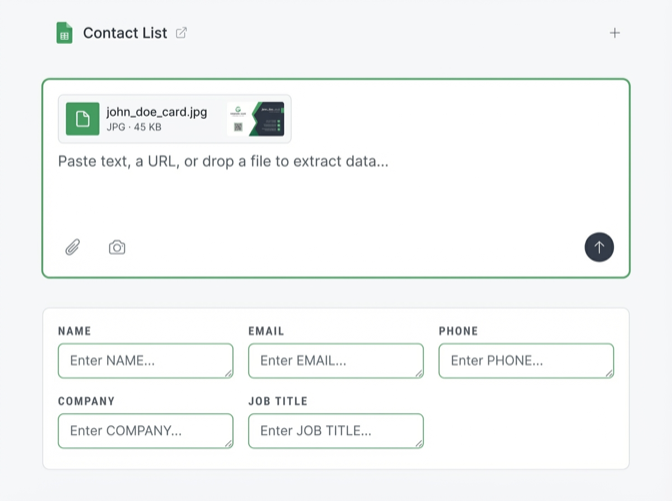Image resolution: width=672 pixels, height=501 pixels.
Task: Click the plus icon in the header
Action: point(615,33)
